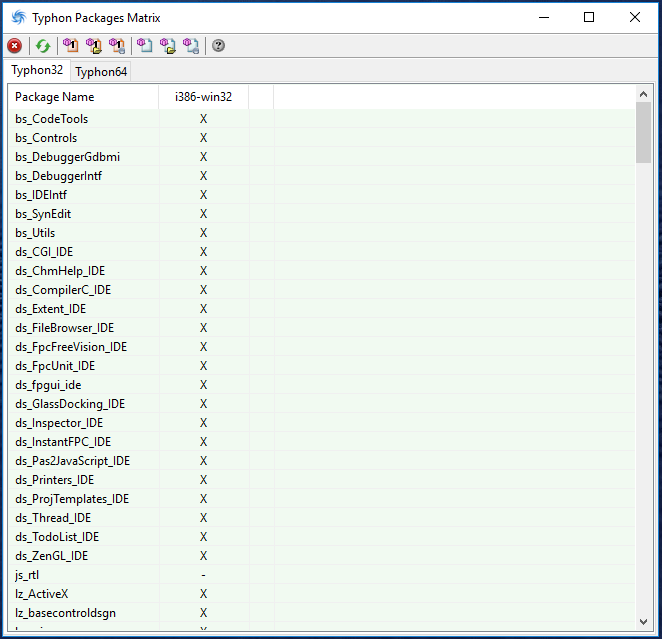Click the i386-win32 column header

pos(203,97)
